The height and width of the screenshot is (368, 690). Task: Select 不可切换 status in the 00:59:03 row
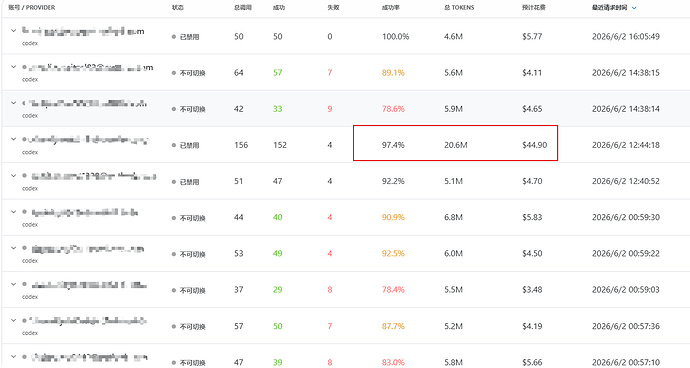(189, 290)
